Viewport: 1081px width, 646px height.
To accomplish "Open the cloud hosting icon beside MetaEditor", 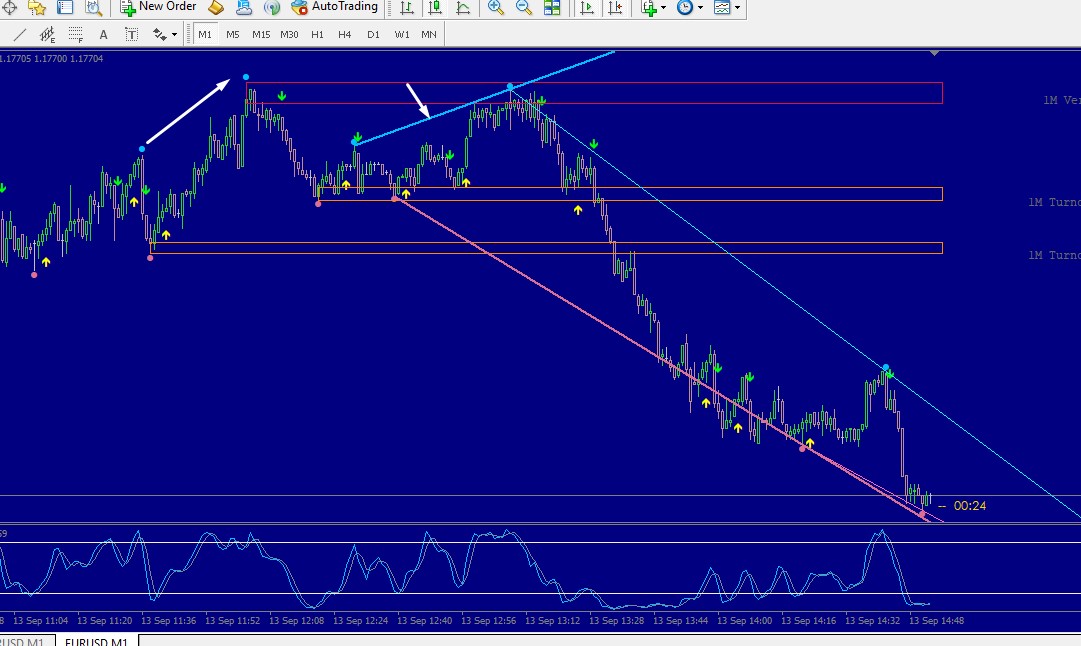I will coord(243,8).
